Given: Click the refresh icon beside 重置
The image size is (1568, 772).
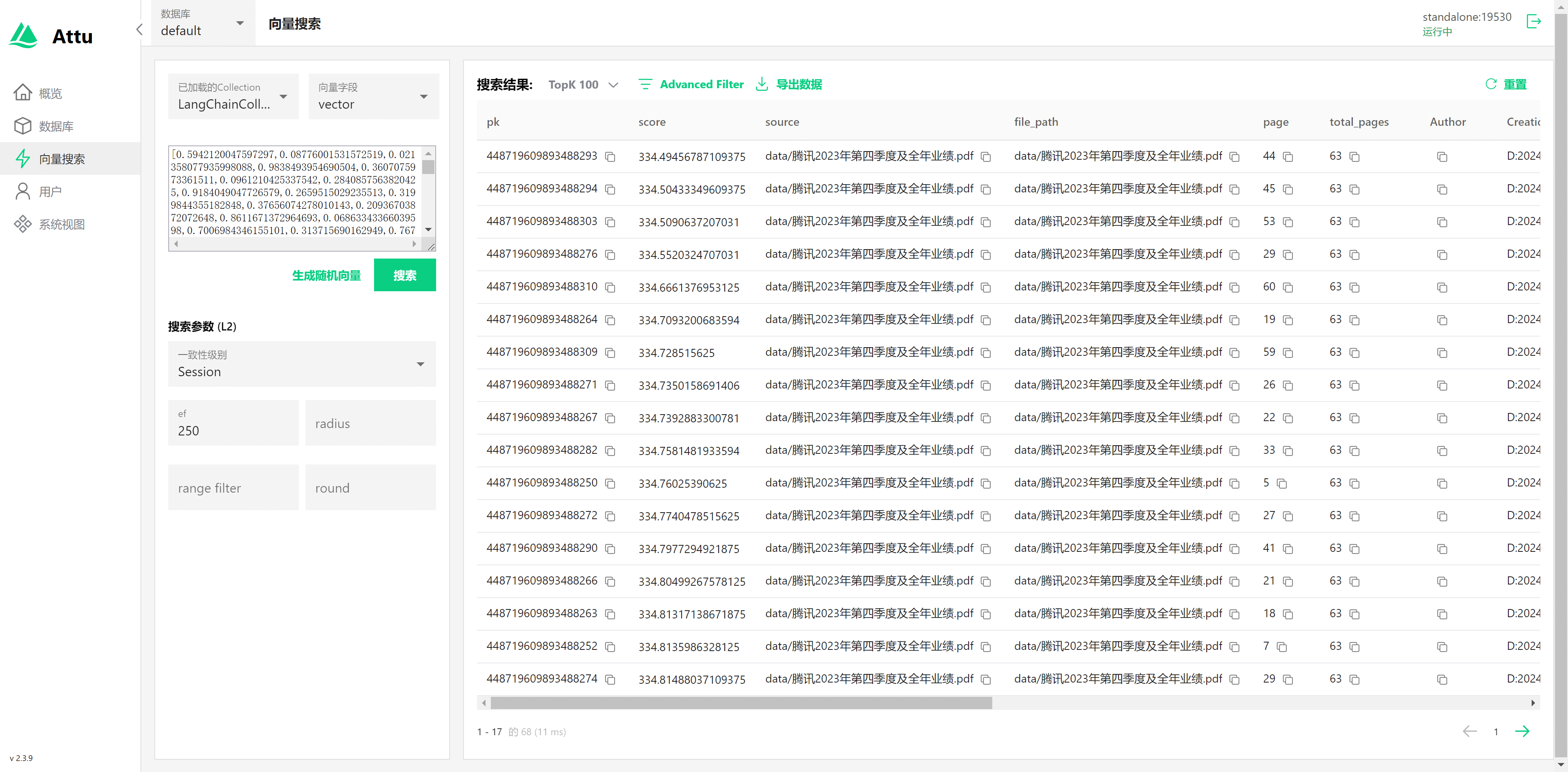Looking at the screenshot, I should [1491, 84].
